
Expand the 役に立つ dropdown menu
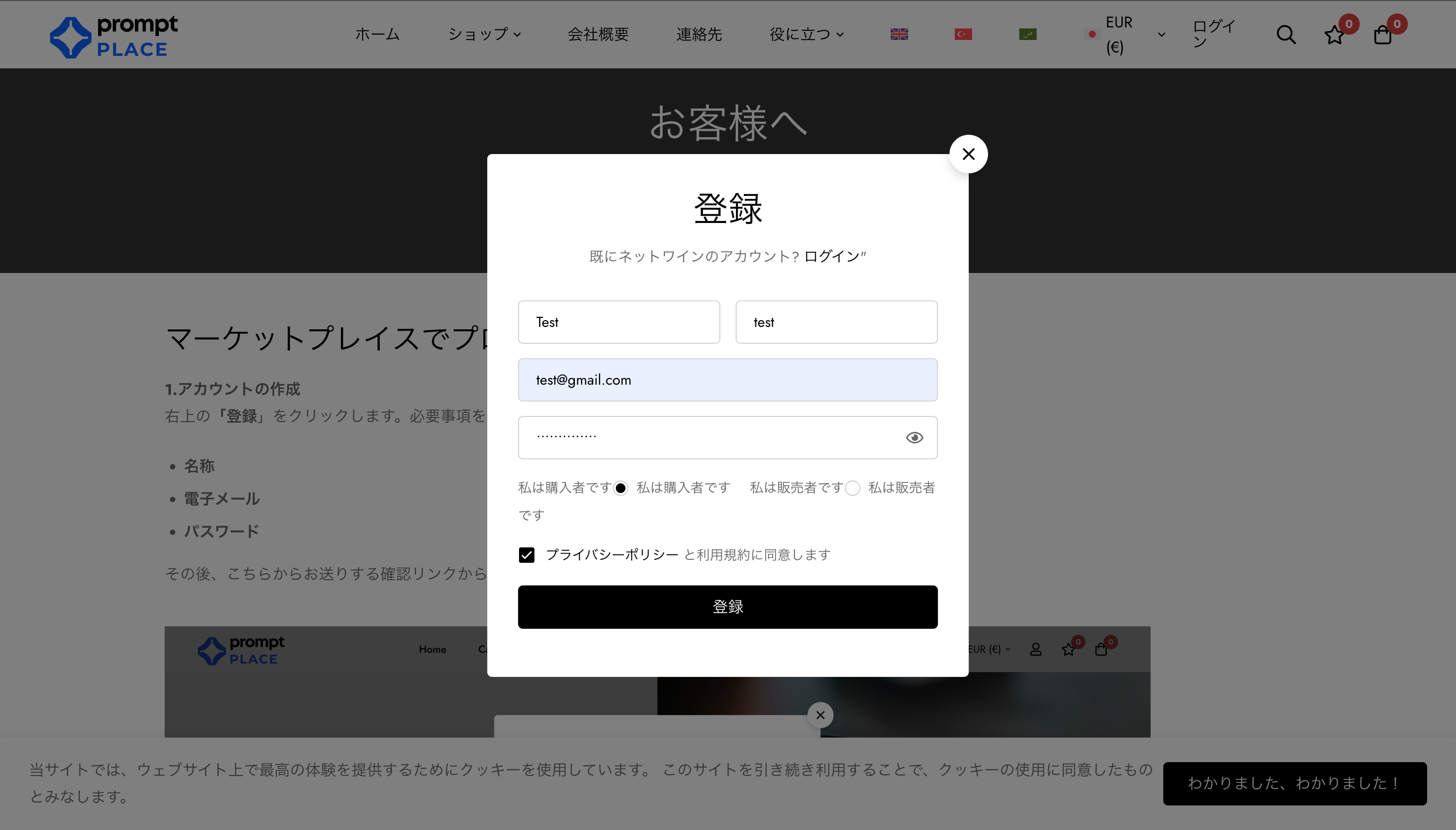[806, 34]
